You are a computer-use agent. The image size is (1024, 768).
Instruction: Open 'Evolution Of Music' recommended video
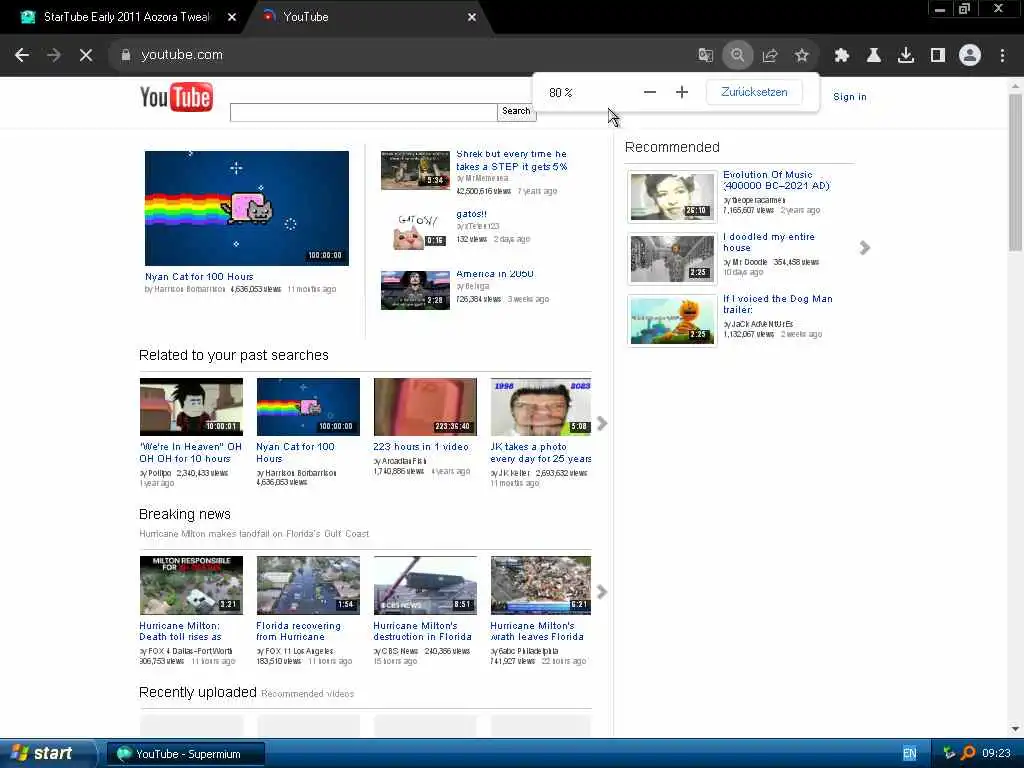776,180
